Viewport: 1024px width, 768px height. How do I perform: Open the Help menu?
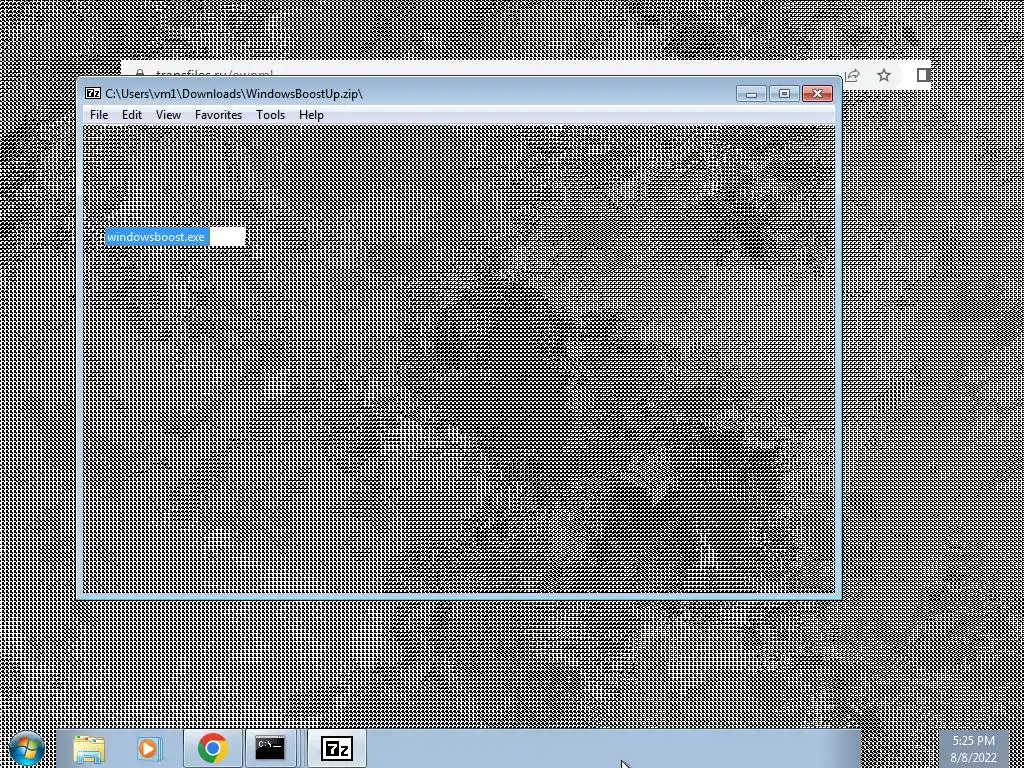[311, 115]
